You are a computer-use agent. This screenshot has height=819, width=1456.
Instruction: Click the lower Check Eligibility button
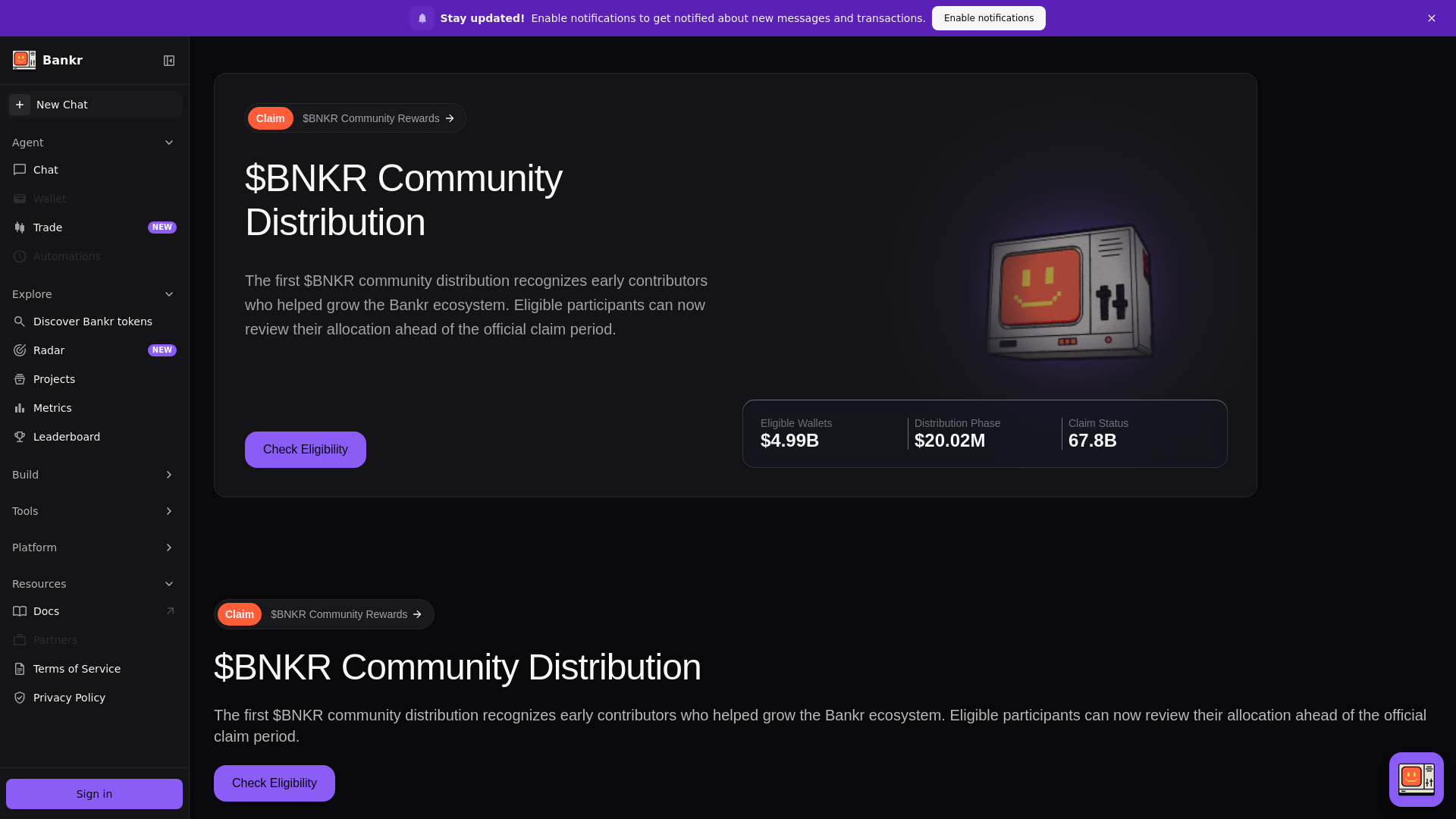point(275,783)
